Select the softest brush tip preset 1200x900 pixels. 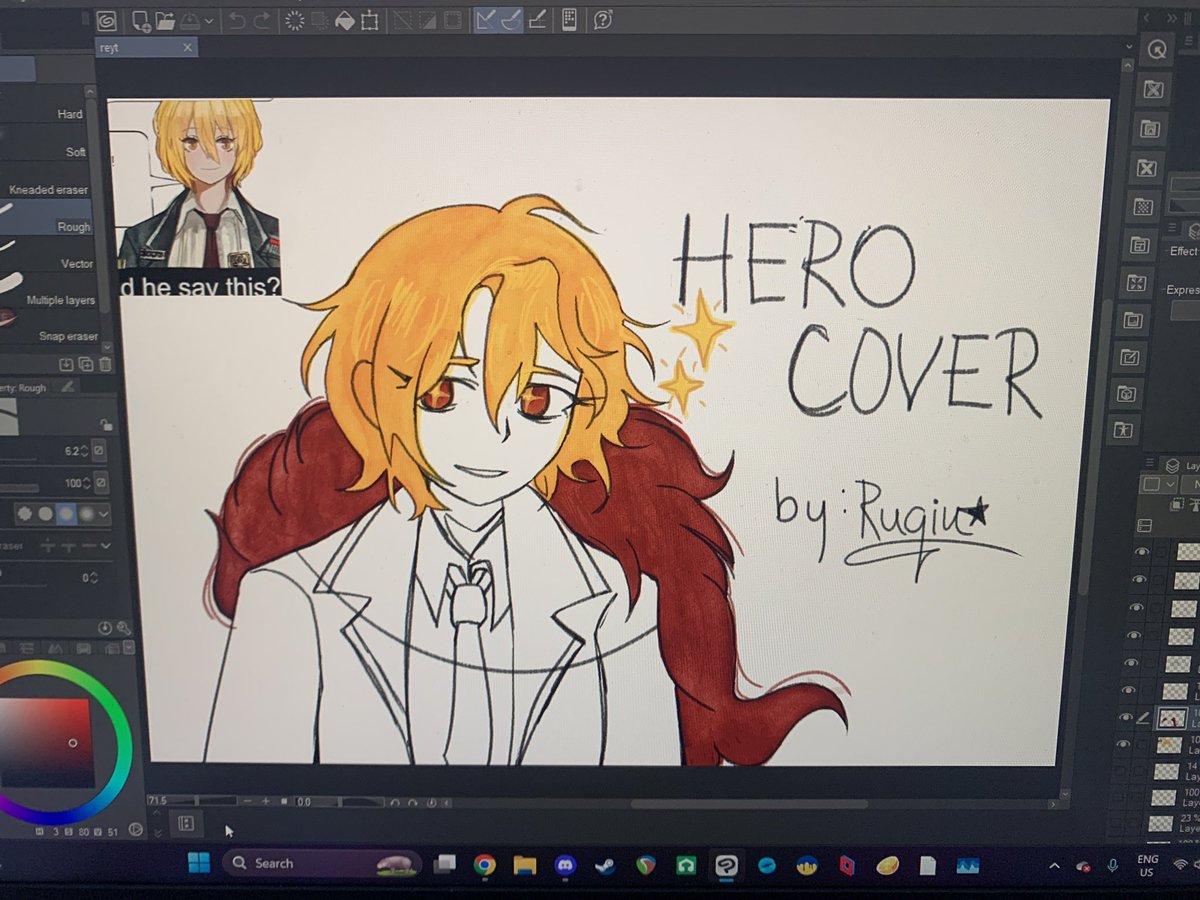87,514
